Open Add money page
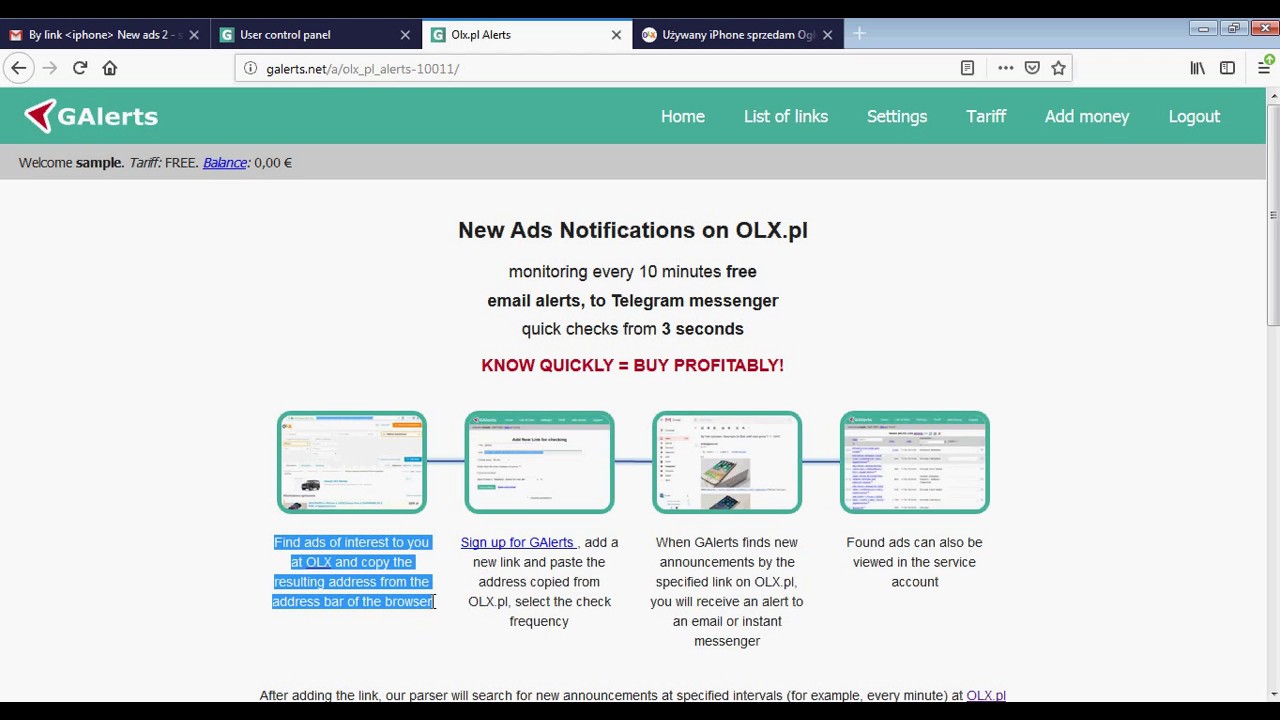The image size is (1280, 720). click(1087, 116)
